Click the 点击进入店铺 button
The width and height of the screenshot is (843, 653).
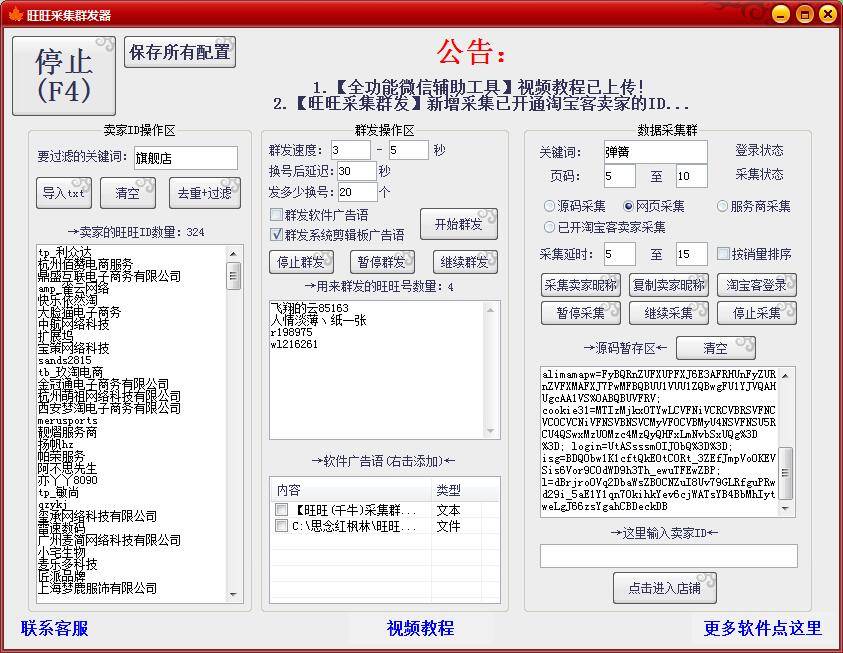click(665, 588)
